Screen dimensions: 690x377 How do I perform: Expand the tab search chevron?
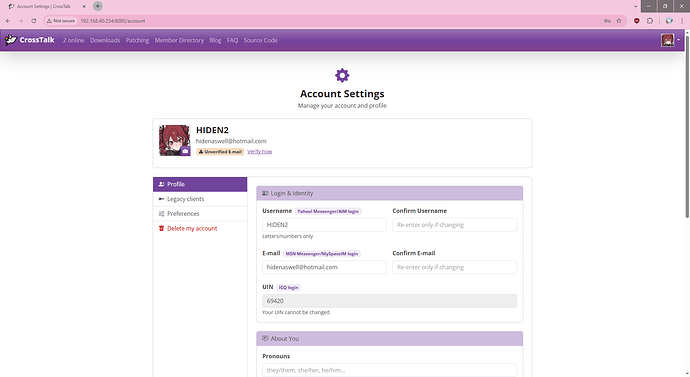635,6
